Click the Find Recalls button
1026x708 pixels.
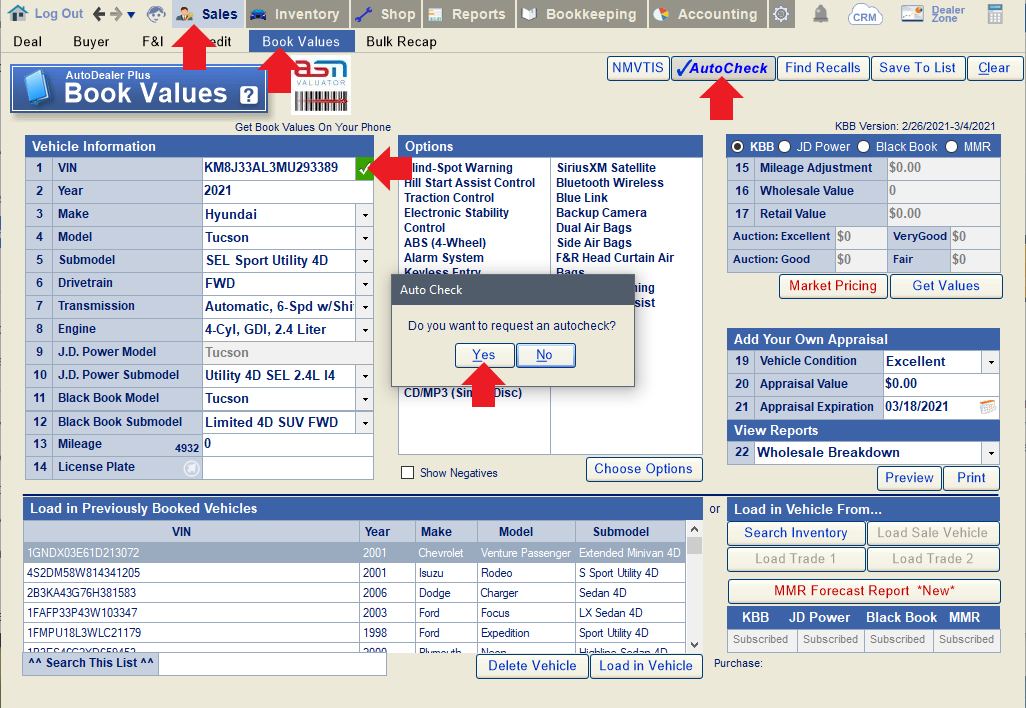[823, 67]
